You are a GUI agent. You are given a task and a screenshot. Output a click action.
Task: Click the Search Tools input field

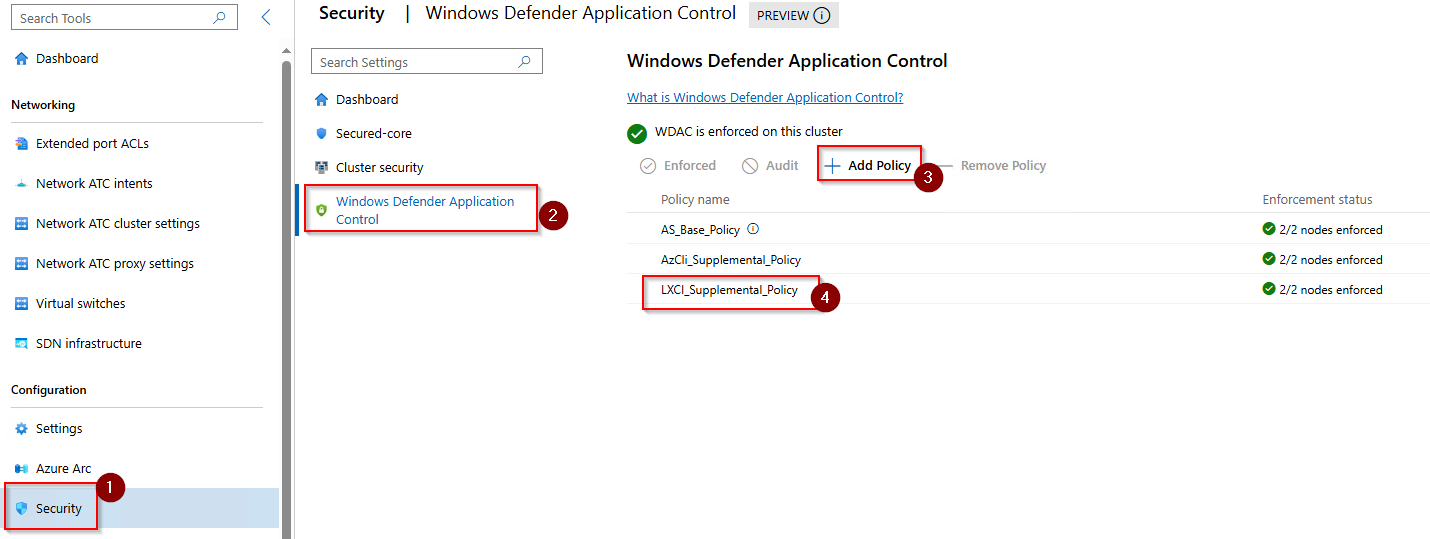coord(110,18)
